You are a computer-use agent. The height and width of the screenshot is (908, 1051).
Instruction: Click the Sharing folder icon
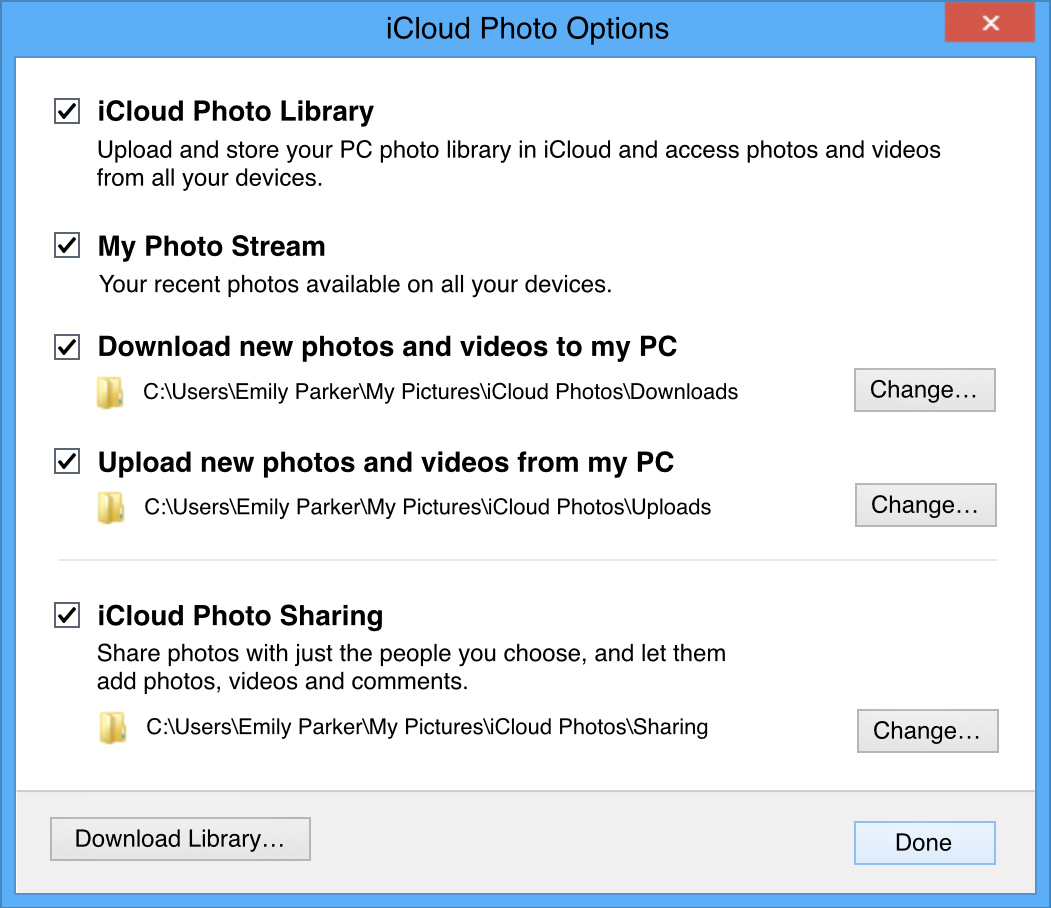(112, 728)
